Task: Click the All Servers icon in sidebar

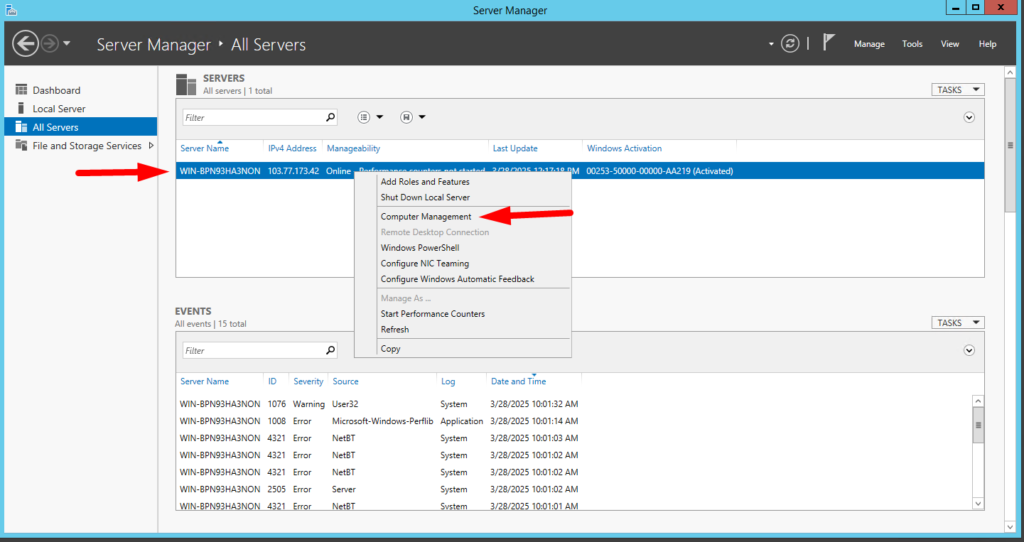Action: pyautogui.click(x=22, y=127)
